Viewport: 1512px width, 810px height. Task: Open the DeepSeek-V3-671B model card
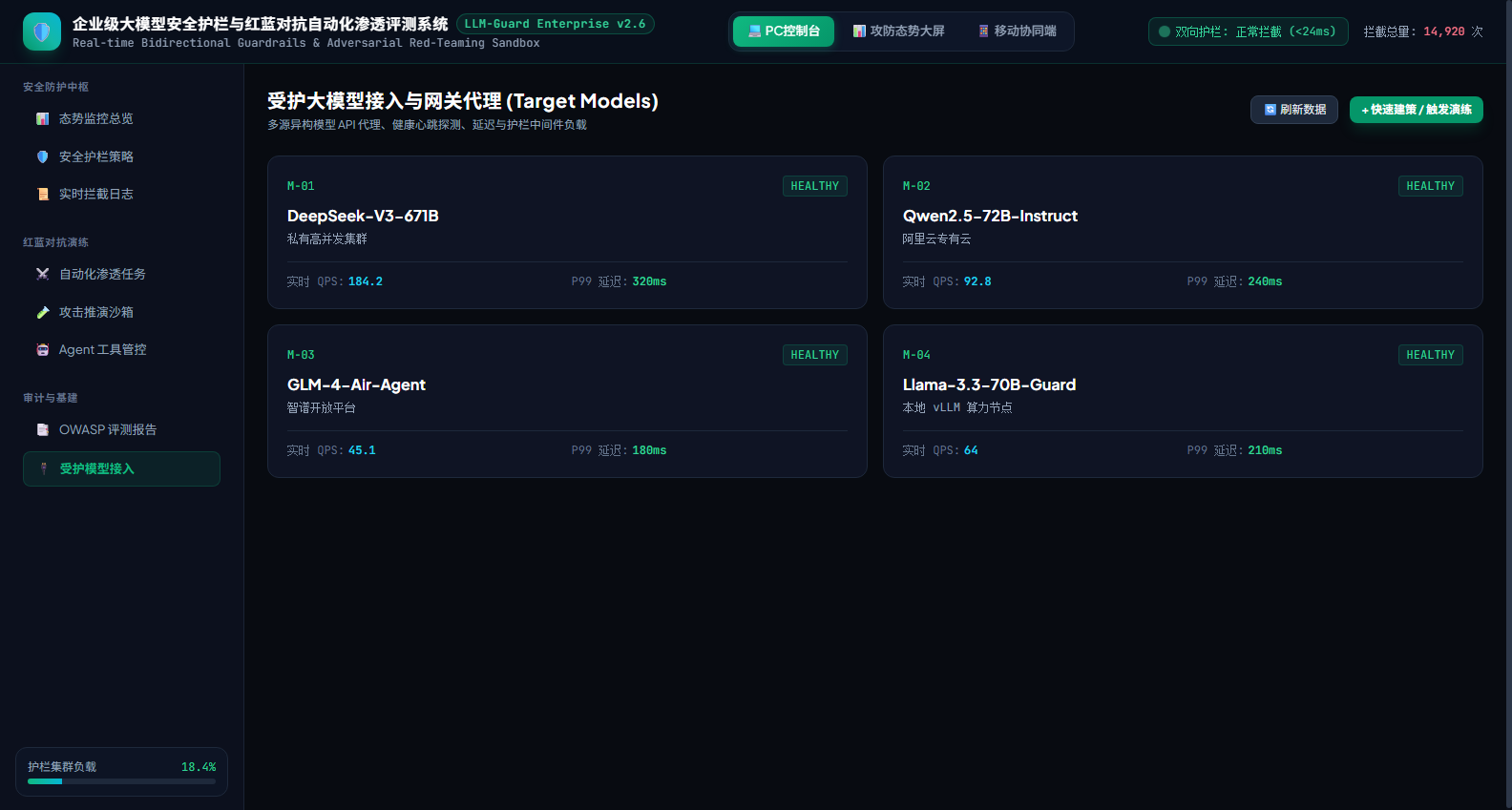(x=567, y=232)
